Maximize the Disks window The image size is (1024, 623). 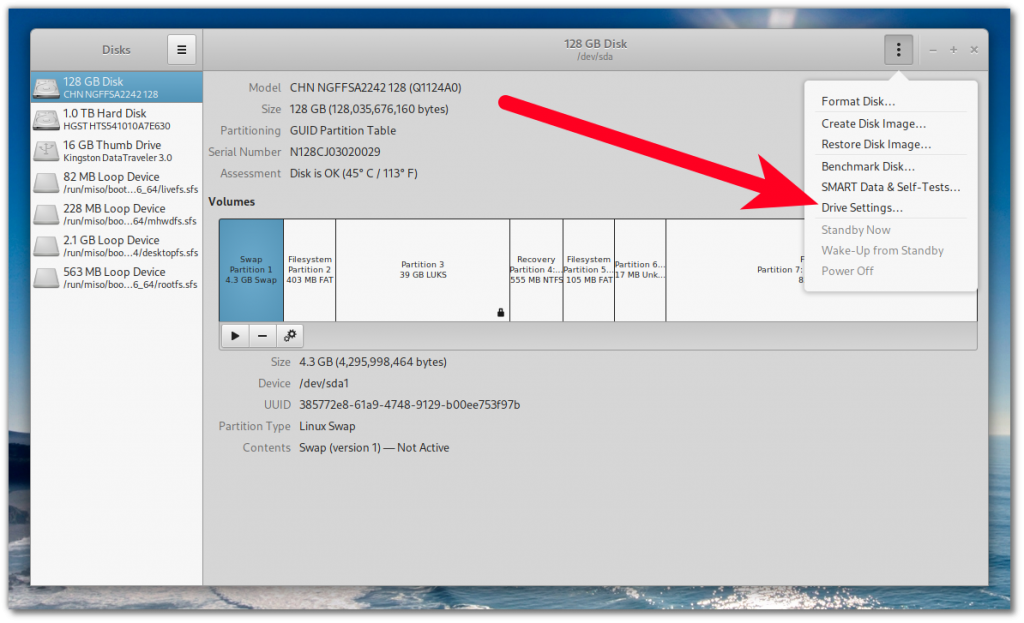tap(953, 50)
